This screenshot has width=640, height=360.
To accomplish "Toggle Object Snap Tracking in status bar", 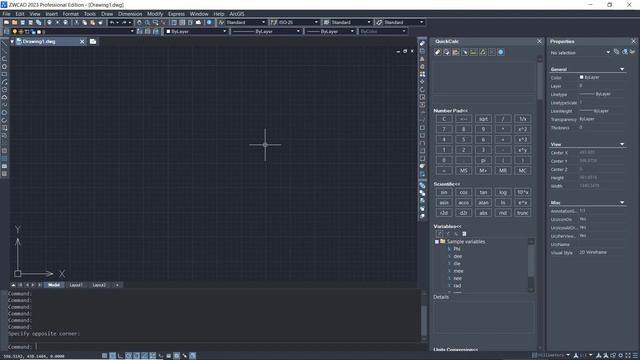I will 144,356.
